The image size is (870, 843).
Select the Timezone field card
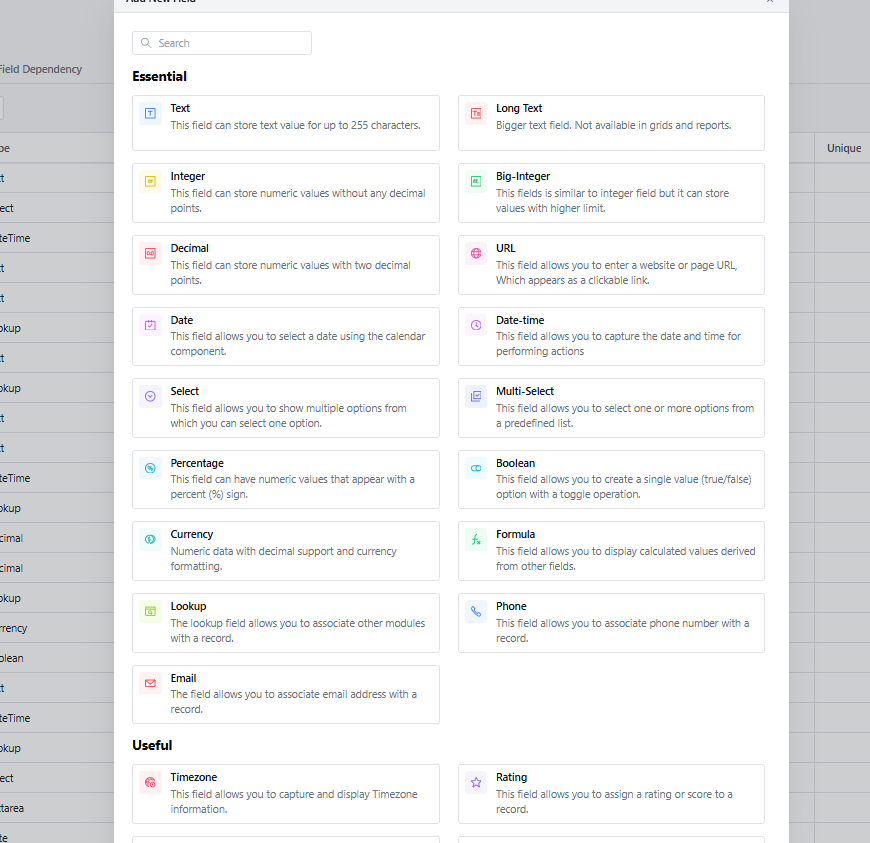pos(285,794)
